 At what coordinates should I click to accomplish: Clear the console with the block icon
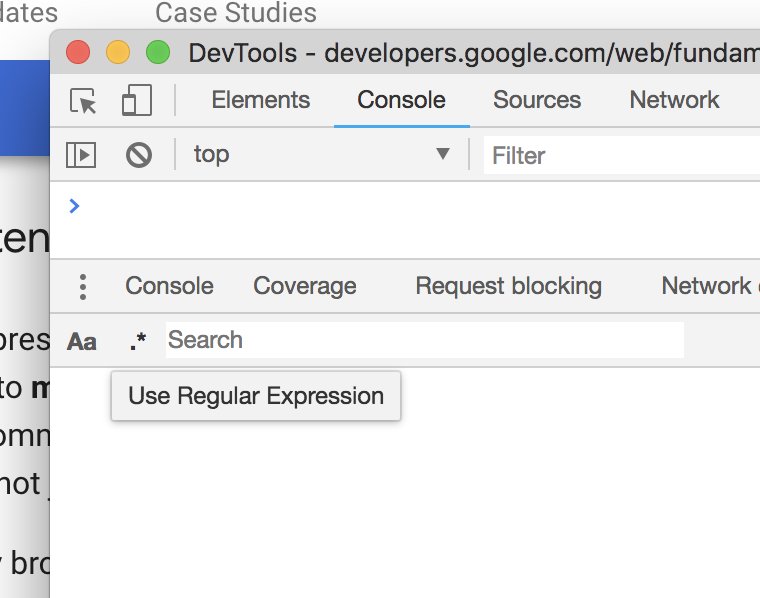coord(138,155)
